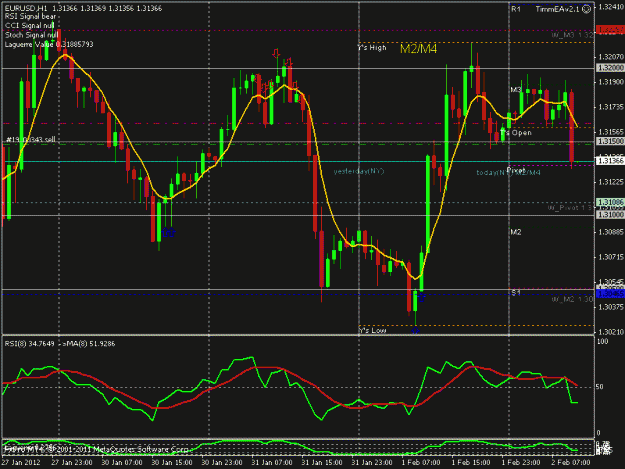Click the 1.30885 price scale value
The width and height of the screenshot is (625, 469).
pyautogui.click(x=611, y=232)
